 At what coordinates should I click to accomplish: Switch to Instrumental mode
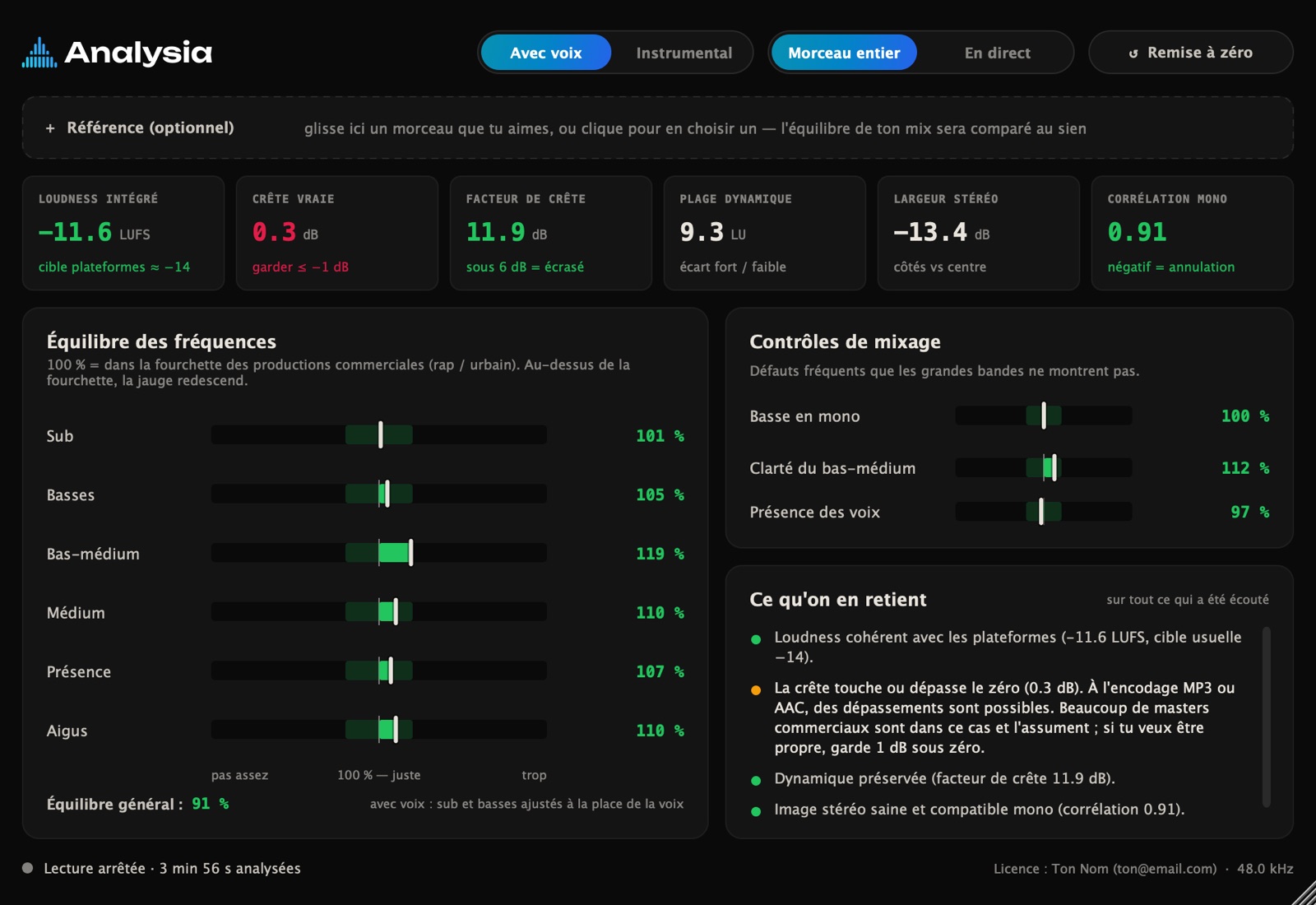[683, 53]
